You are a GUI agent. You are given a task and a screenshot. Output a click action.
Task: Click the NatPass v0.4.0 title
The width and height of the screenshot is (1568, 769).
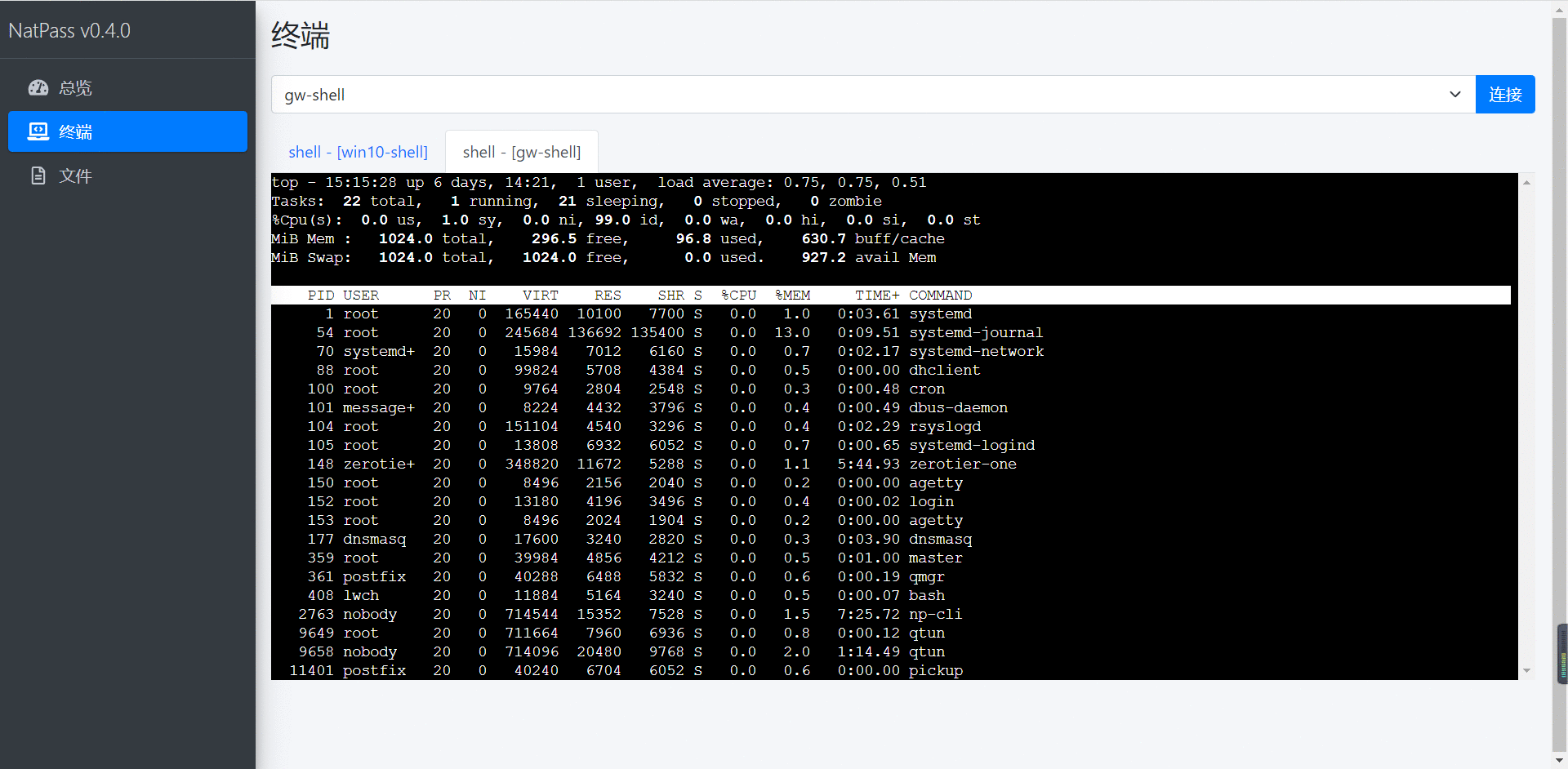point(69,30)
